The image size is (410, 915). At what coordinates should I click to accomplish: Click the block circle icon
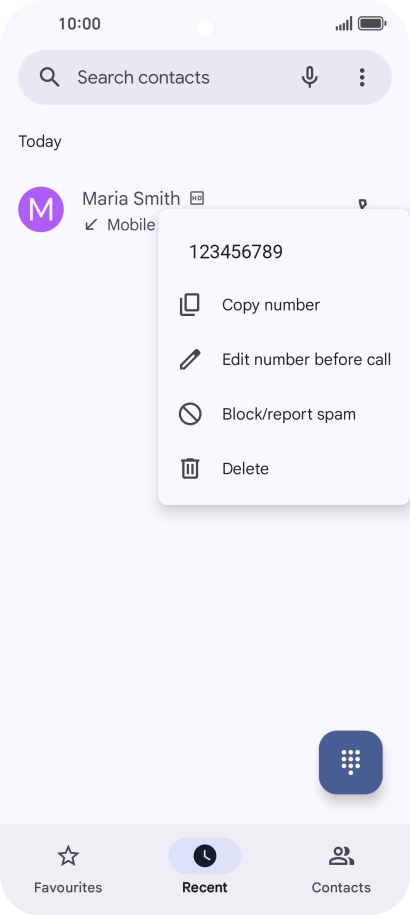[190, 414]
